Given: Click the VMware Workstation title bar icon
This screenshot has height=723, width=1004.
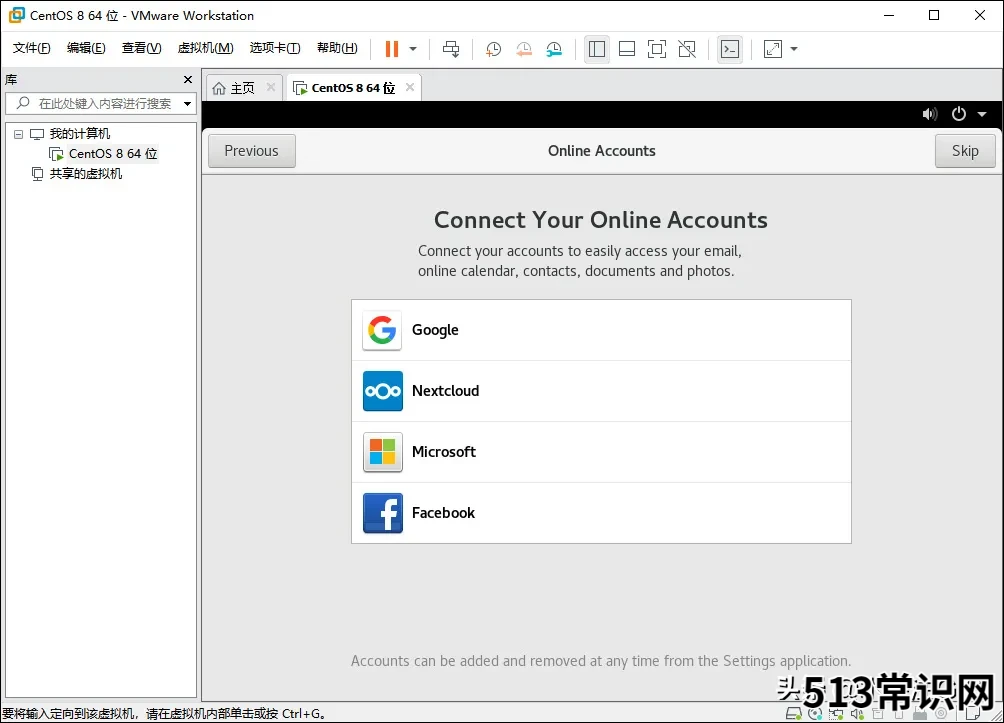Looking at the screenshot, I should click(16, 15).
